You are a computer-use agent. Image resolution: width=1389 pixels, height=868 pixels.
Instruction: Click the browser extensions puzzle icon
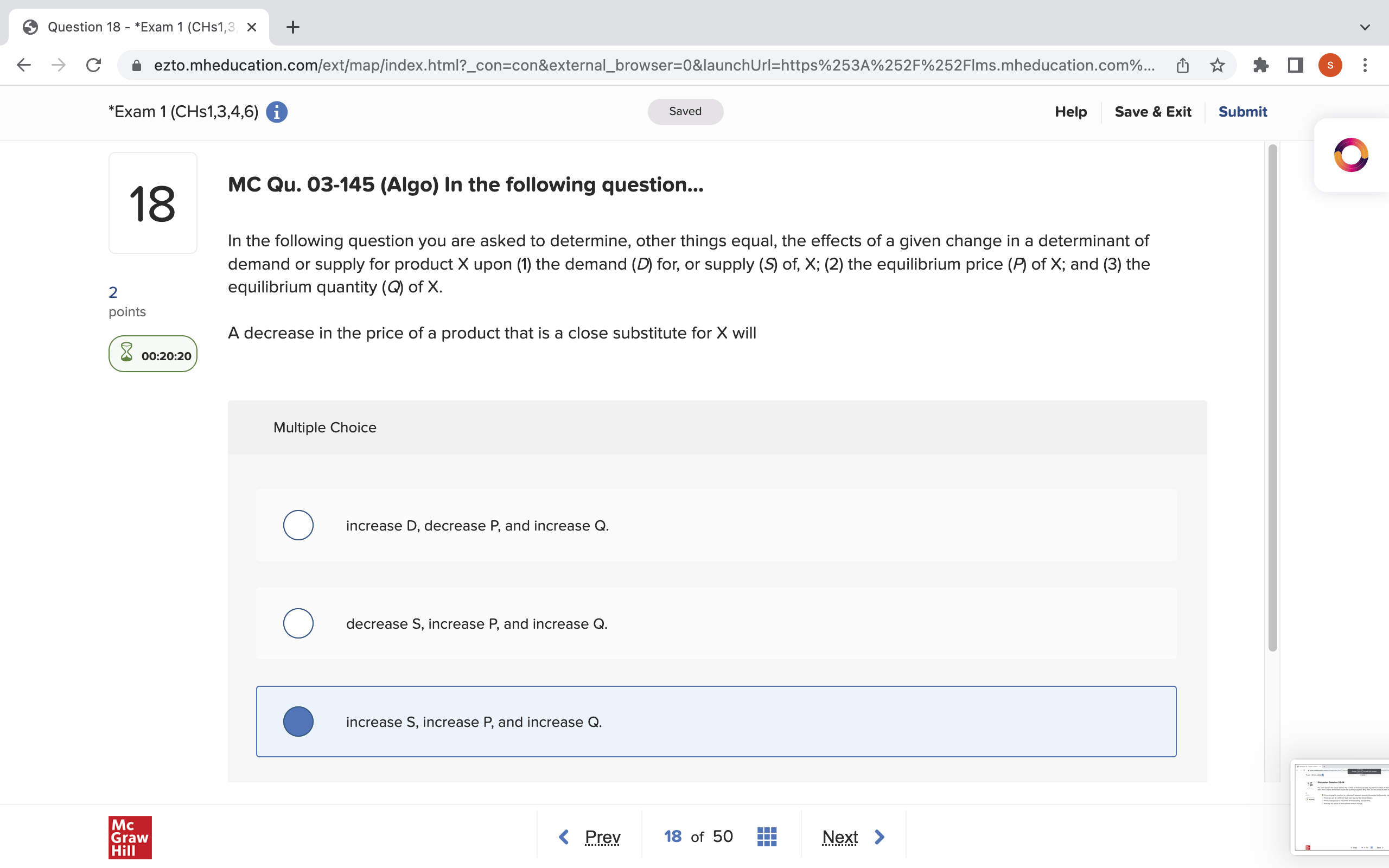1260,65
